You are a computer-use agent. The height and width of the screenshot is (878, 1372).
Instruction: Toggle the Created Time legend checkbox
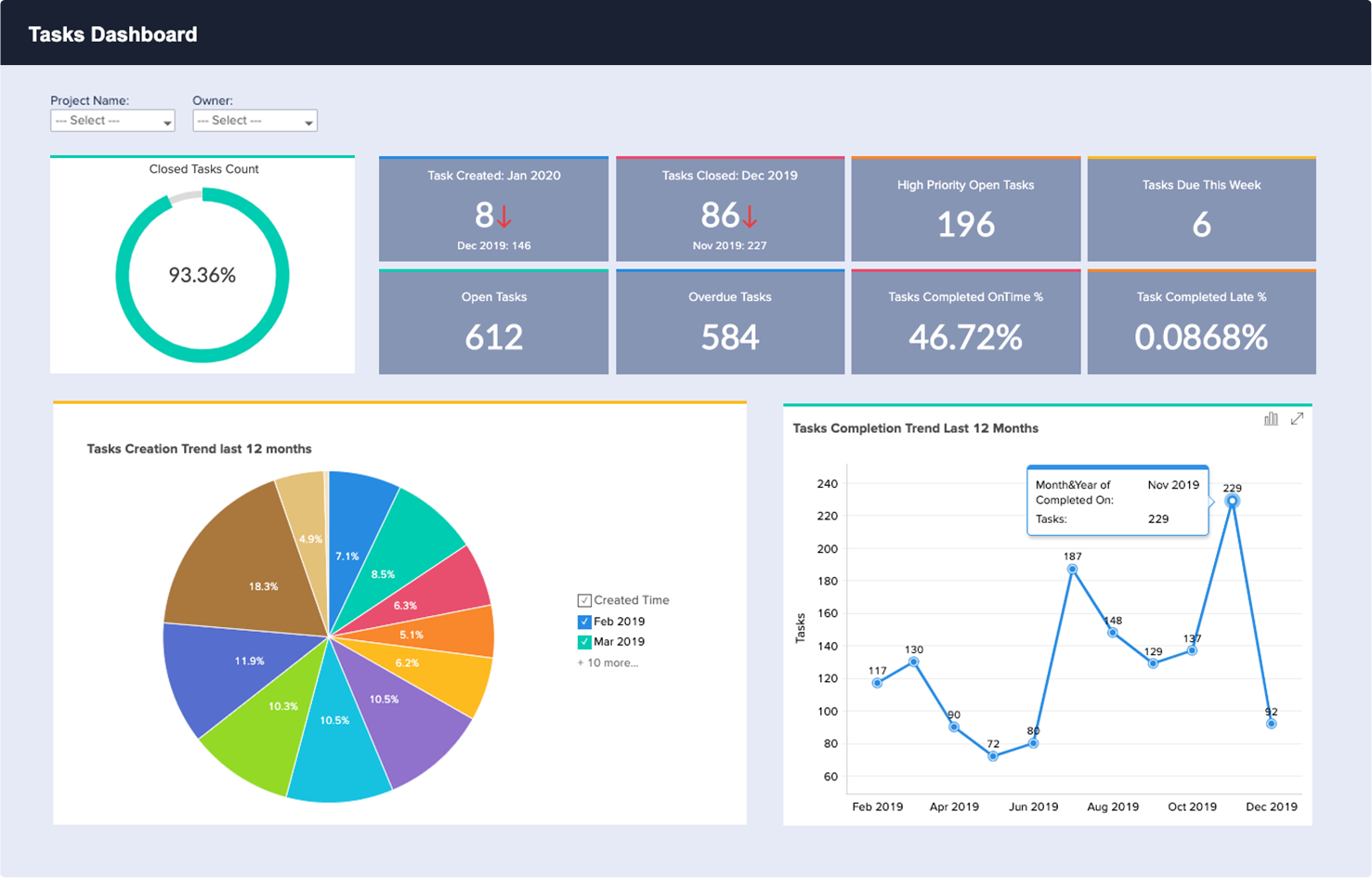pyautogui.click(x=584, y=600)
